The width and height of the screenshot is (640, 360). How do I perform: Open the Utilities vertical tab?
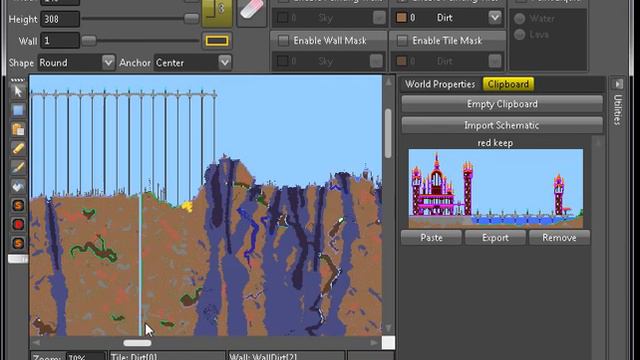pyautogui.click(x=618, y=109)
